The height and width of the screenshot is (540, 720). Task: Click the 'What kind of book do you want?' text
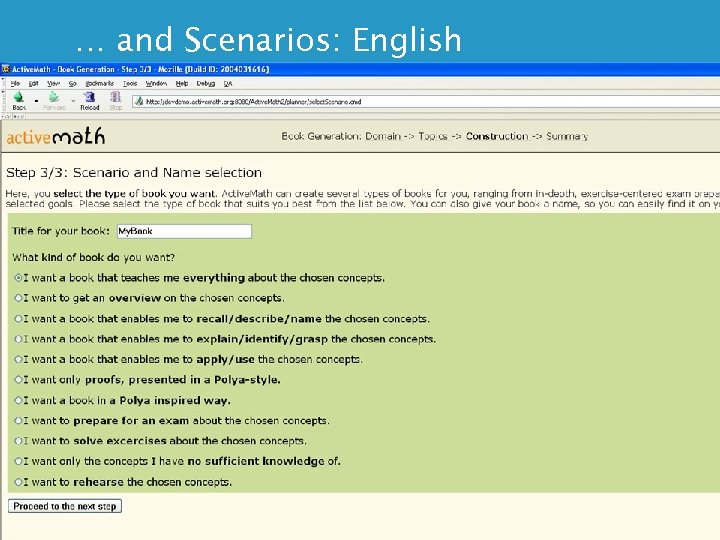[x=93, y=257]
